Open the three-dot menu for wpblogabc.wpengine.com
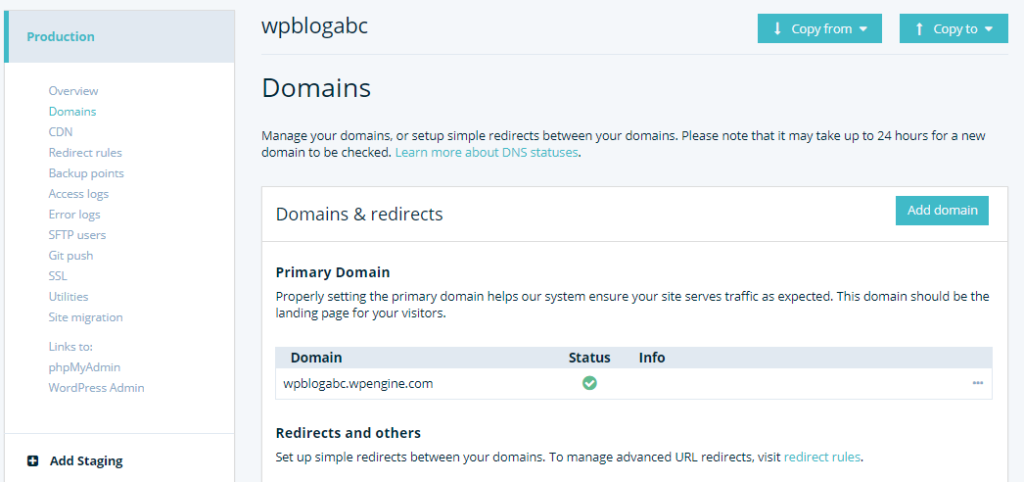This screenshot has width=1024, height=482. pyautogui.click(x=978, y=383)
